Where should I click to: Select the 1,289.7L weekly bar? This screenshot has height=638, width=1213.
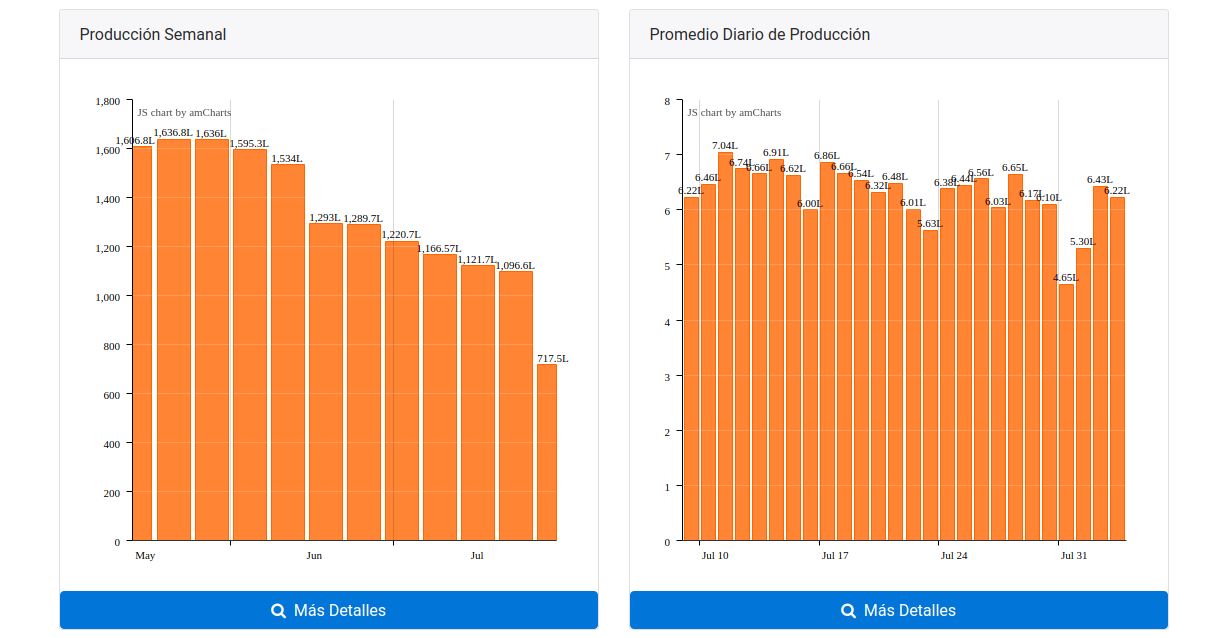click(364, 383)
